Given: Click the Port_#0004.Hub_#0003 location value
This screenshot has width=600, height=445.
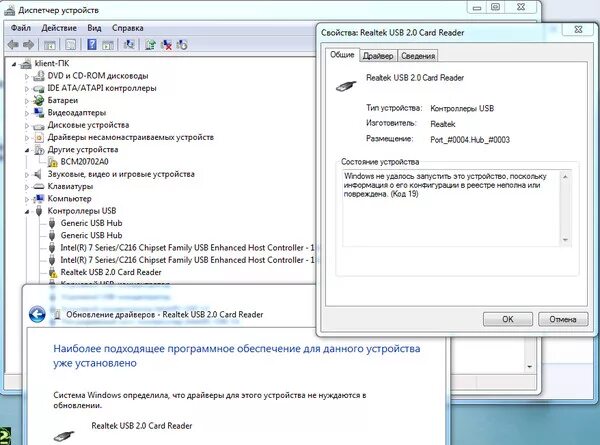Looking at the screenshot, I should 470,140.
